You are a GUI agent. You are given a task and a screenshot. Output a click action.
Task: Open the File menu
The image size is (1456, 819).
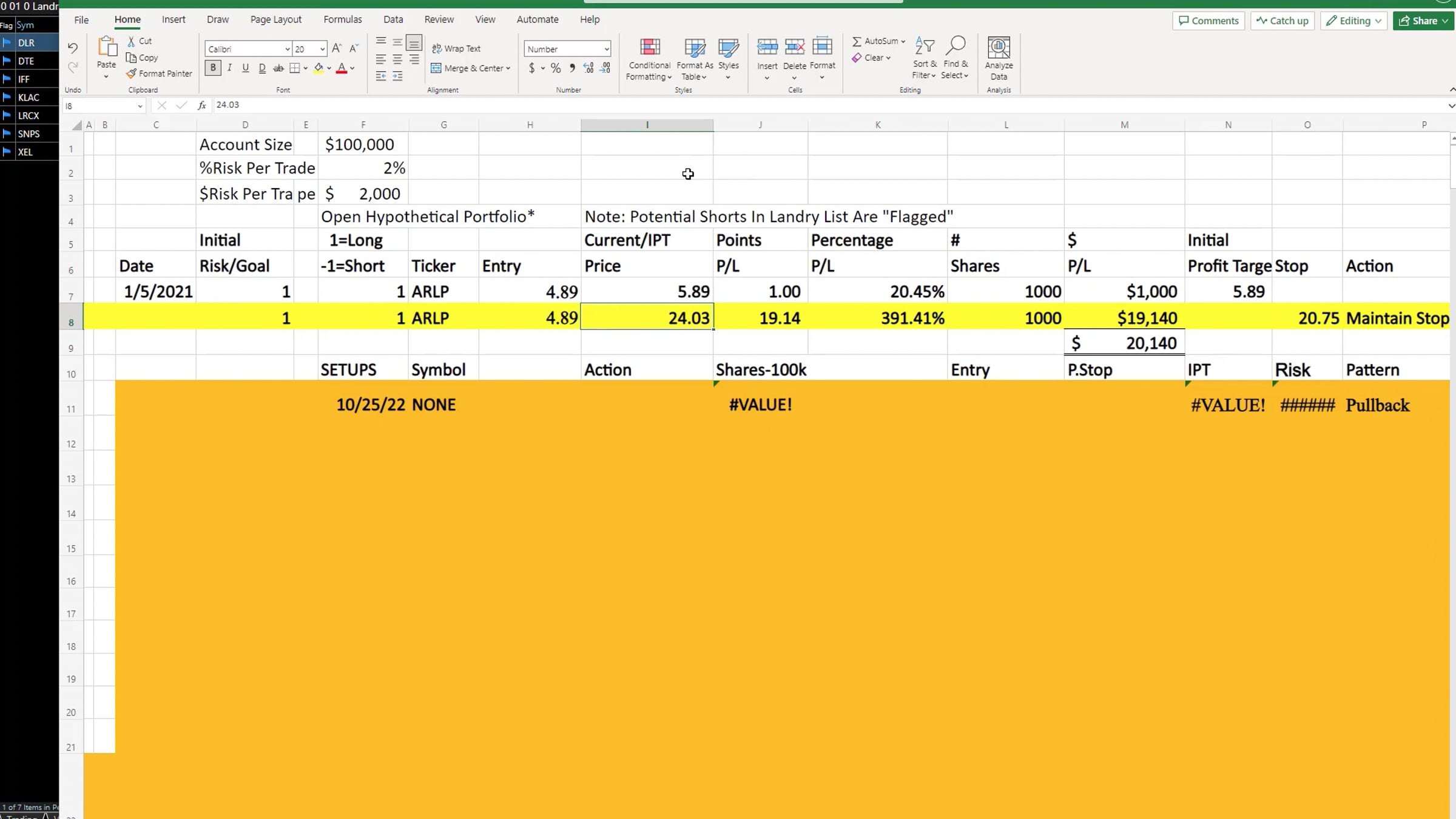tap(81, 19)
